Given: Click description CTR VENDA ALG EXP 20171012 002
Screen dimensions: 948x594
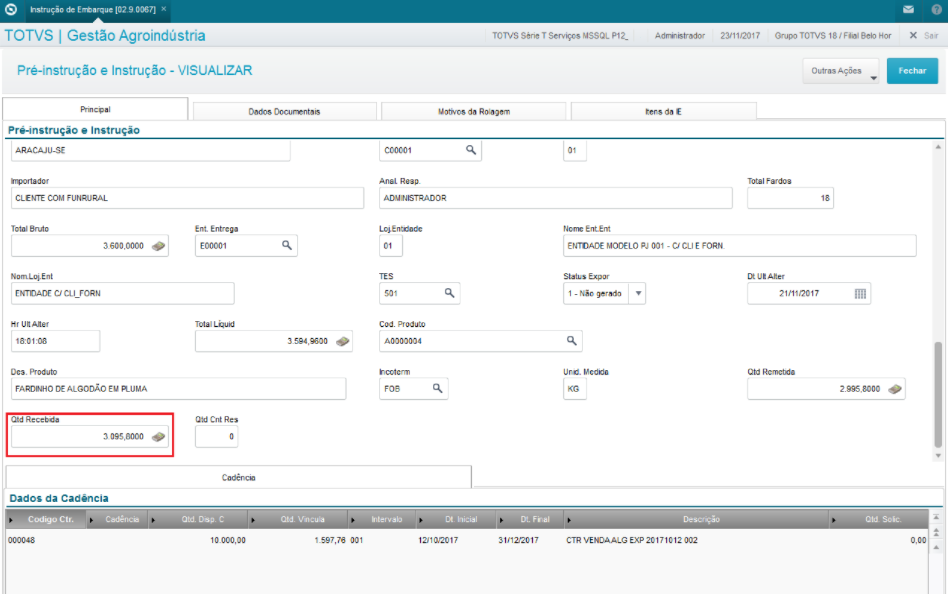Looking at the screenshot, I should point(632,540).
